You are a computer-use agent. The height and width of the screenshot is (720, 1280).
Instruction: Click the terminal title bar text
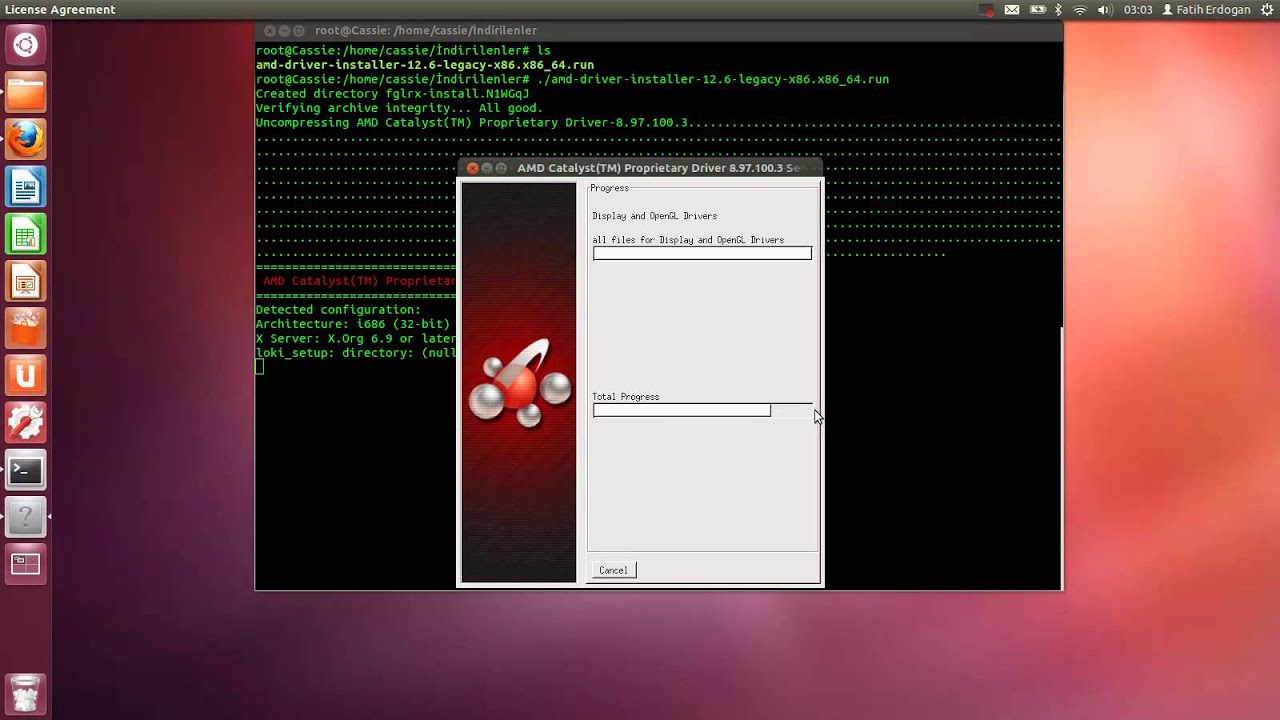click(426, 31)
